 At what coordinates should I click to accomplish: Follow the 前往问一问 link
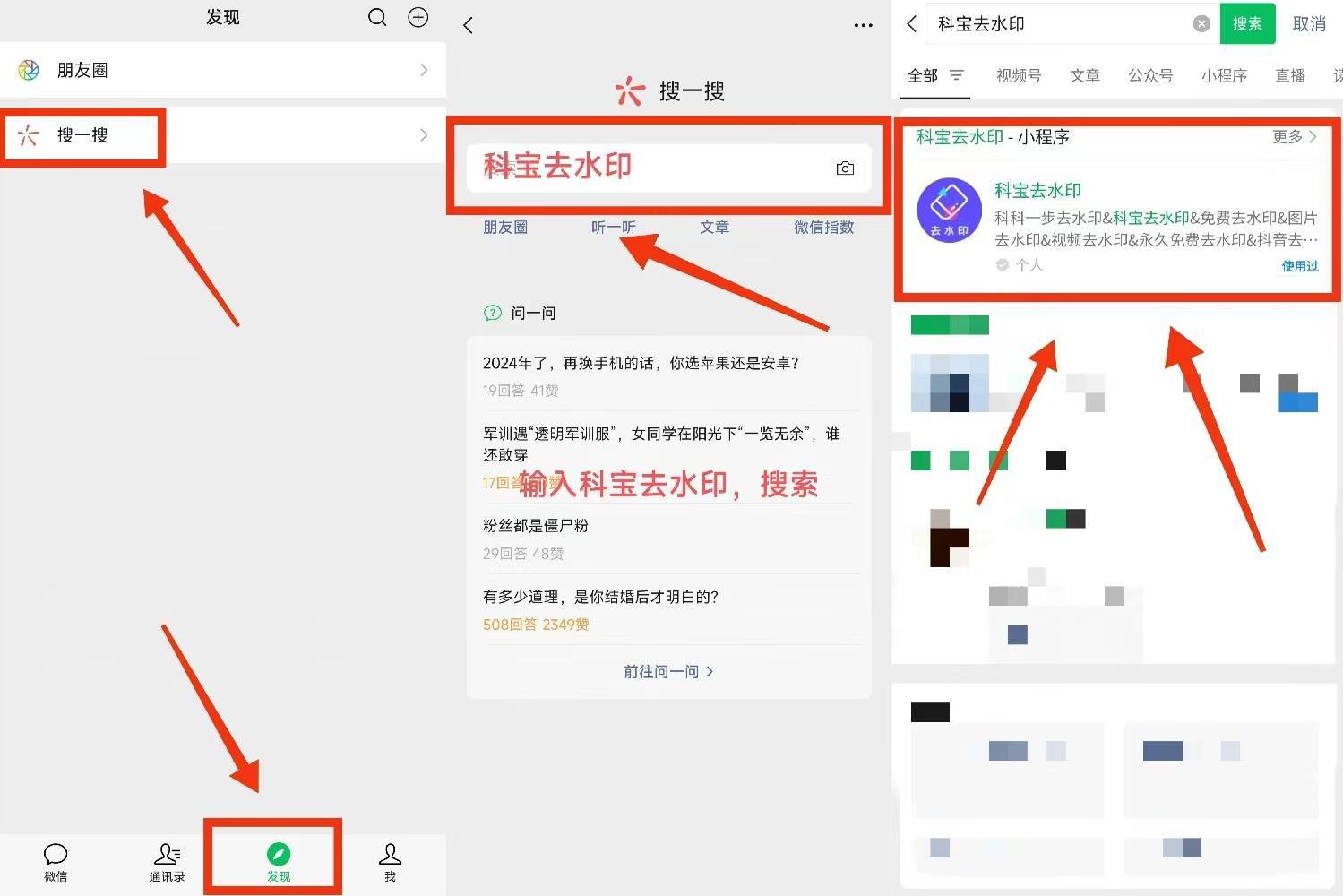point(668,671)
